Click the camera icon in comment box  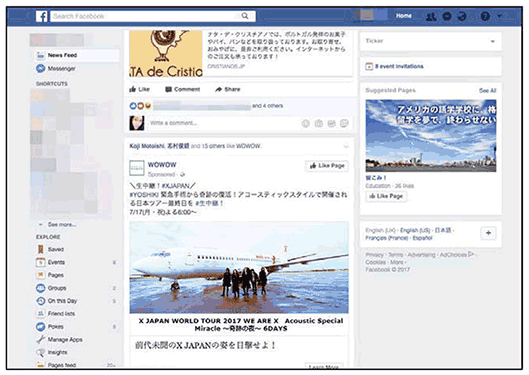click(318, 123)
